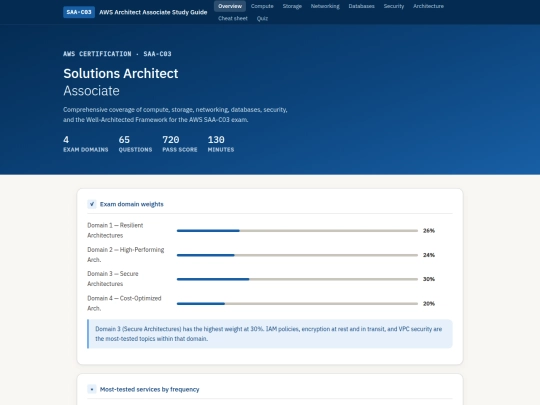Open the Overview tab
The image size is (540, 405).
pos(230,6)
